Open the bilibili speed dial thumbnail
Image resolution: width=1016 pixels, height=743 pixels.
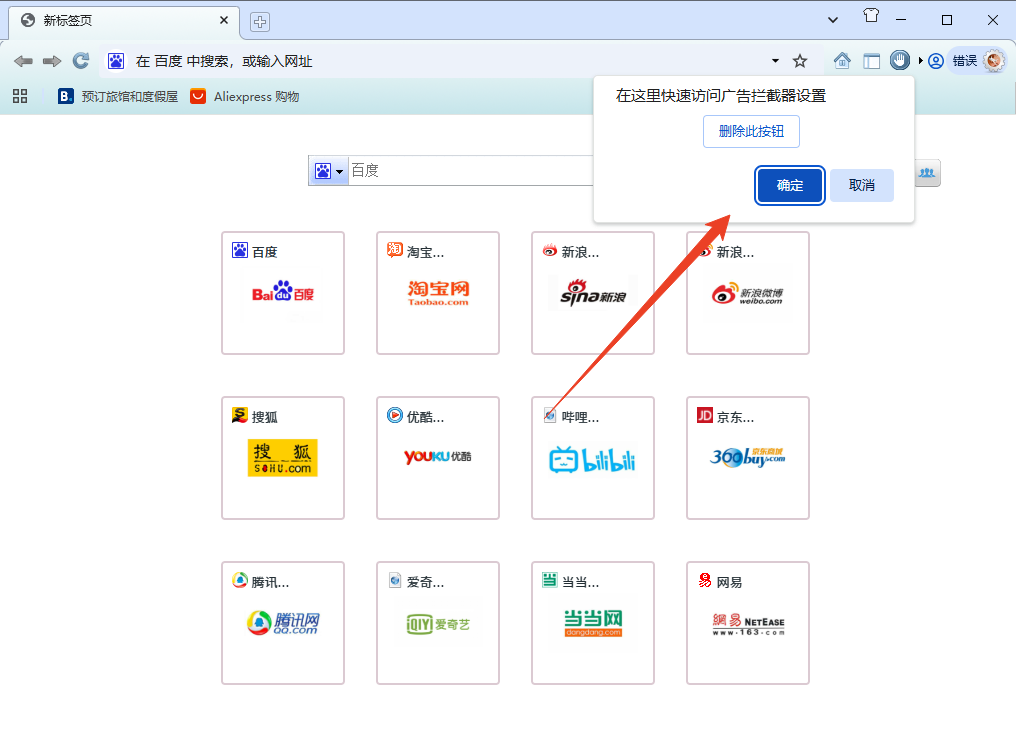pos(592,458)
